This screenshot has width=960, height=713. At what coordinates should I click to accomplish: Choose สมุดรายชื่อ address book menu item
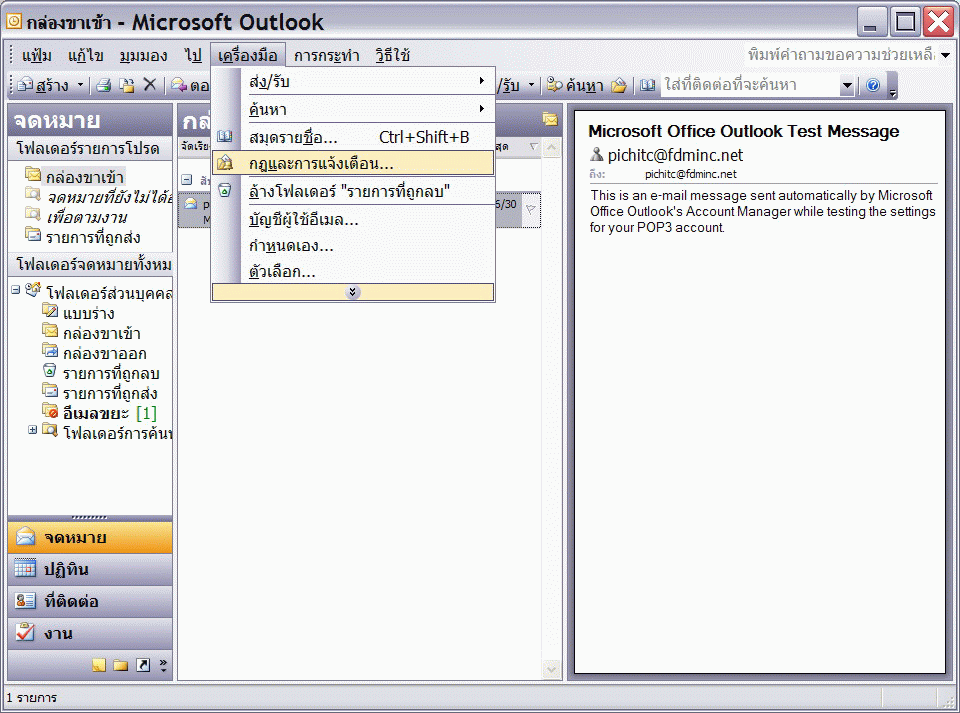pyautogui.click(x=353, y=137)
